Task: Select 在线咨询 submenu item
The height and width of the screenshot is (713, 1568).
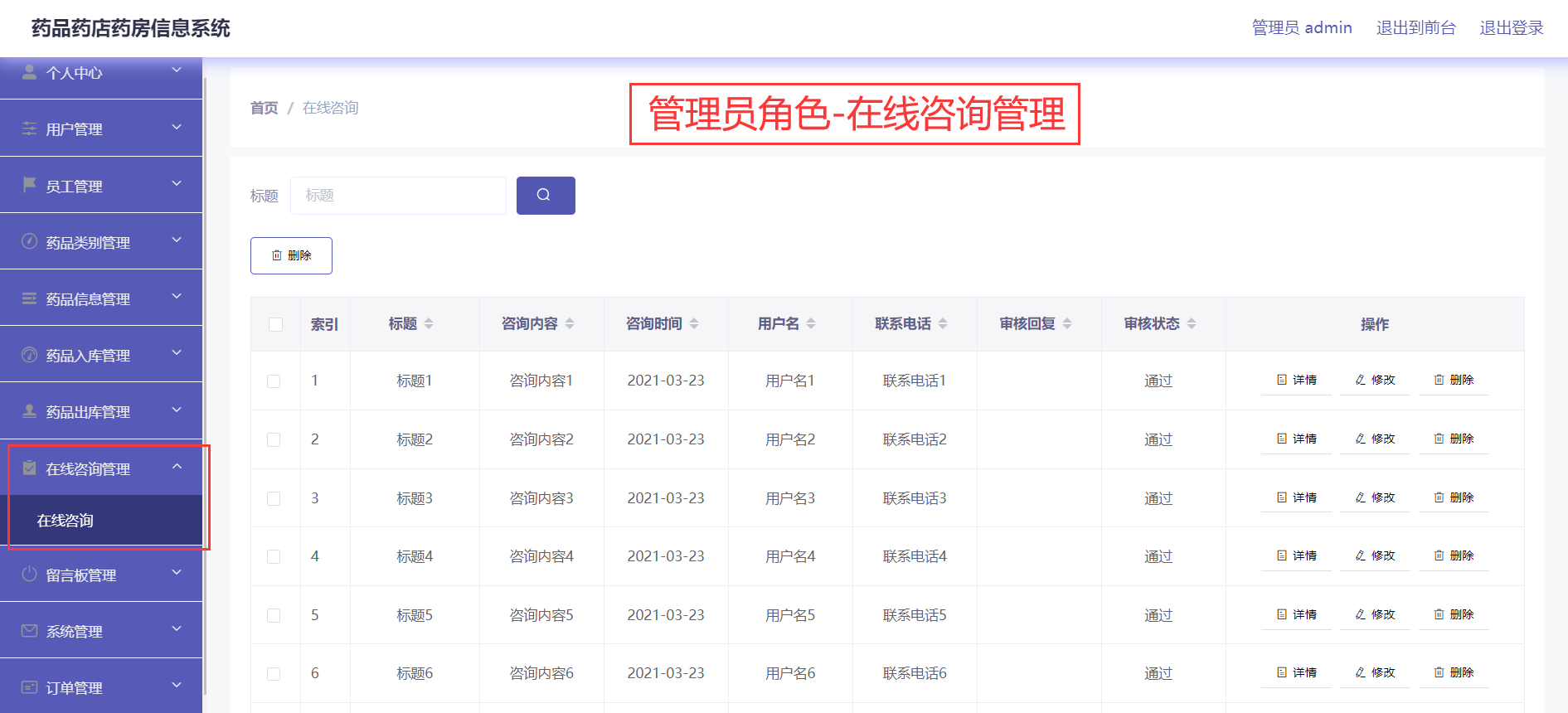Action: pos(101,521)
